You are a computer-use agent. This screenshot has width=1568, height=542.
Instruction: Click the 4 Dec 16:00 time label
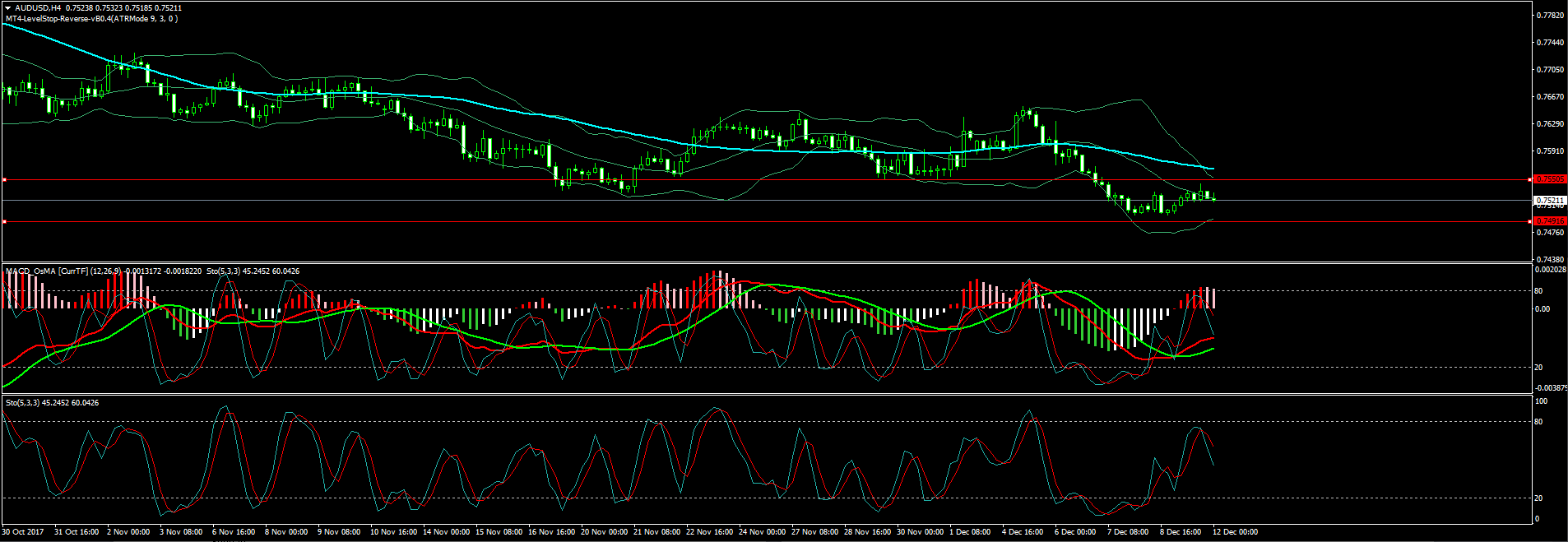[x=1023, y=532]
